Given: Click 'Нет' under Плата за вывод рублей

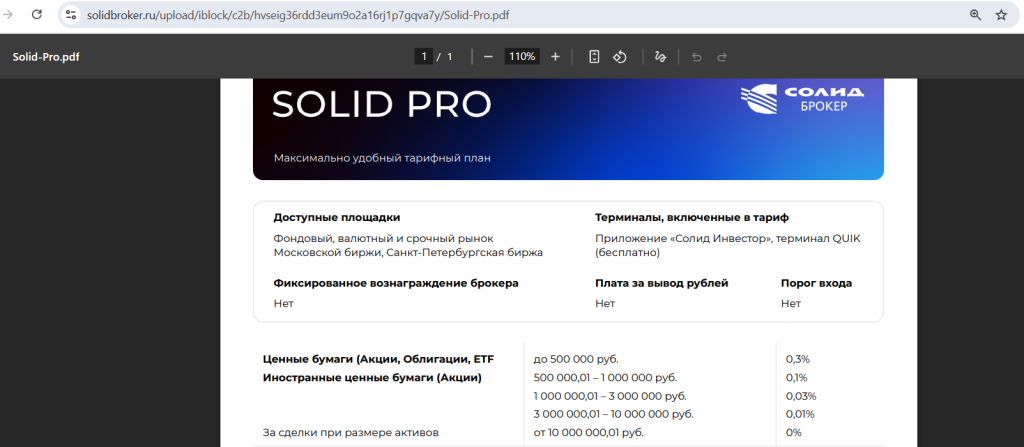Looking at the screenshot, I should [605, 303].
